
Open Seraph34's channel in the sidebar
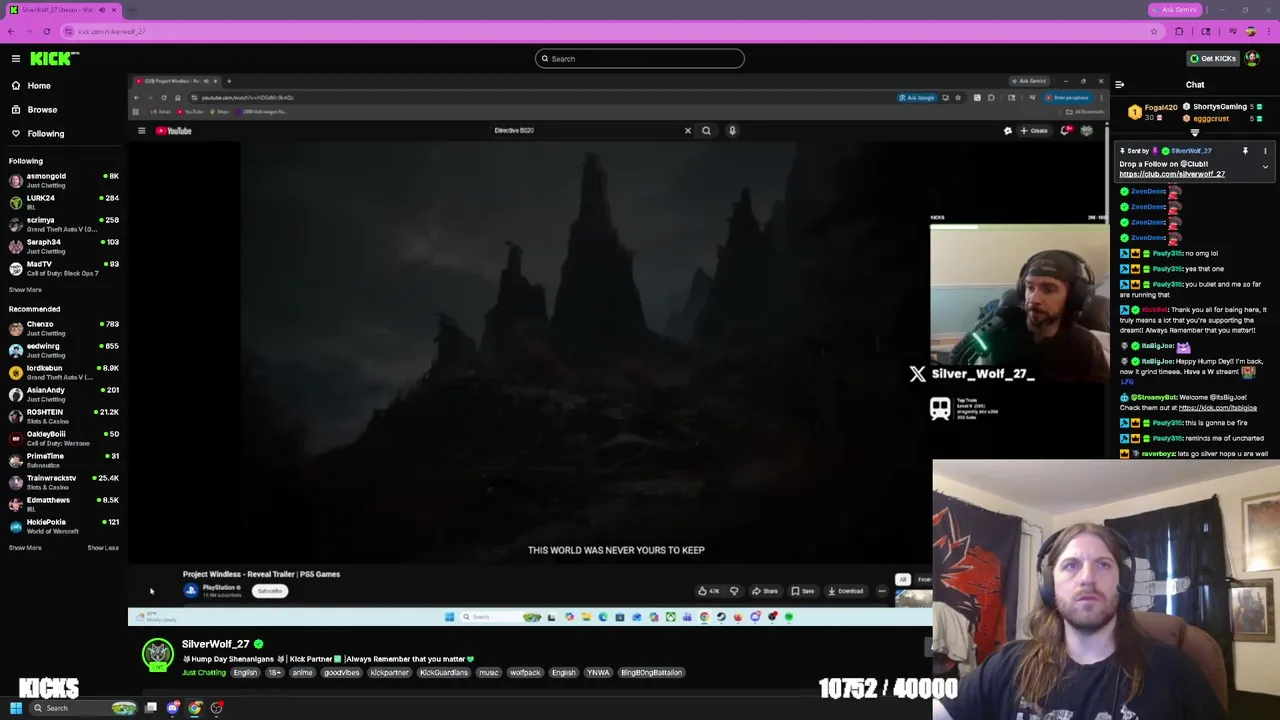tap(64, 246)
